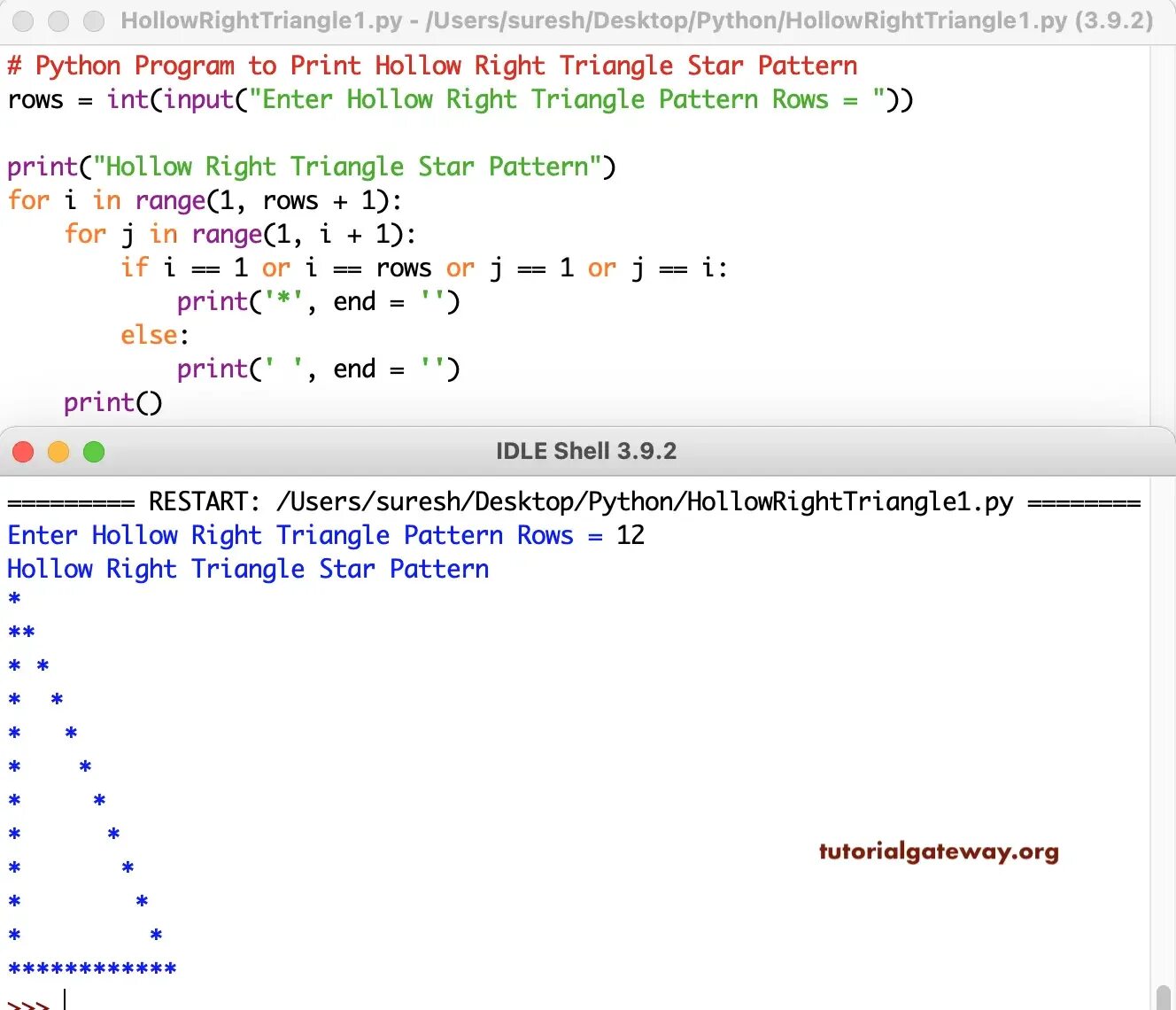
Task: Click the first output row with single asterisk
Action: [x=14, y=600]
